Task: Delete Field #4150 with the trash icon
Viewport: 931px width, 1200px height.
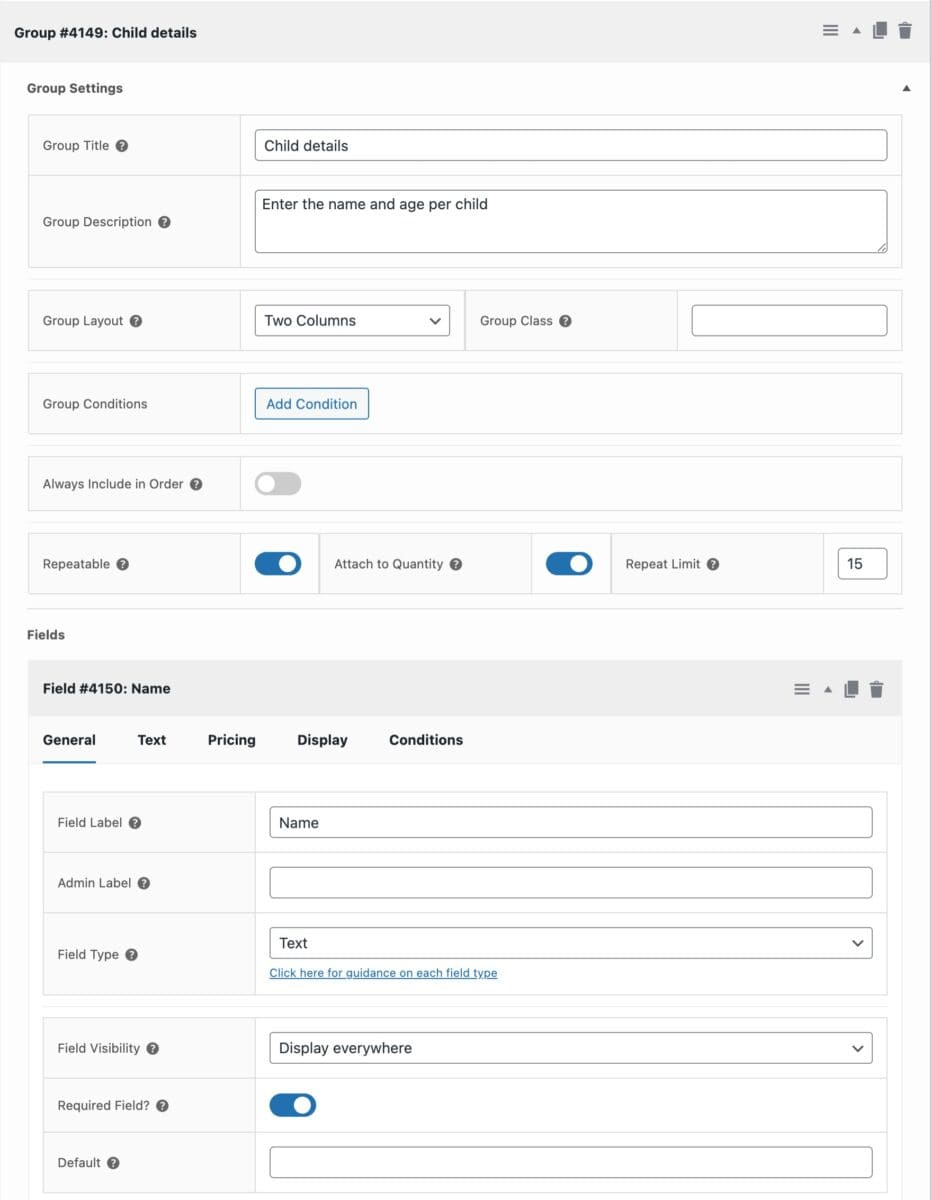Action: click(876, 688)
